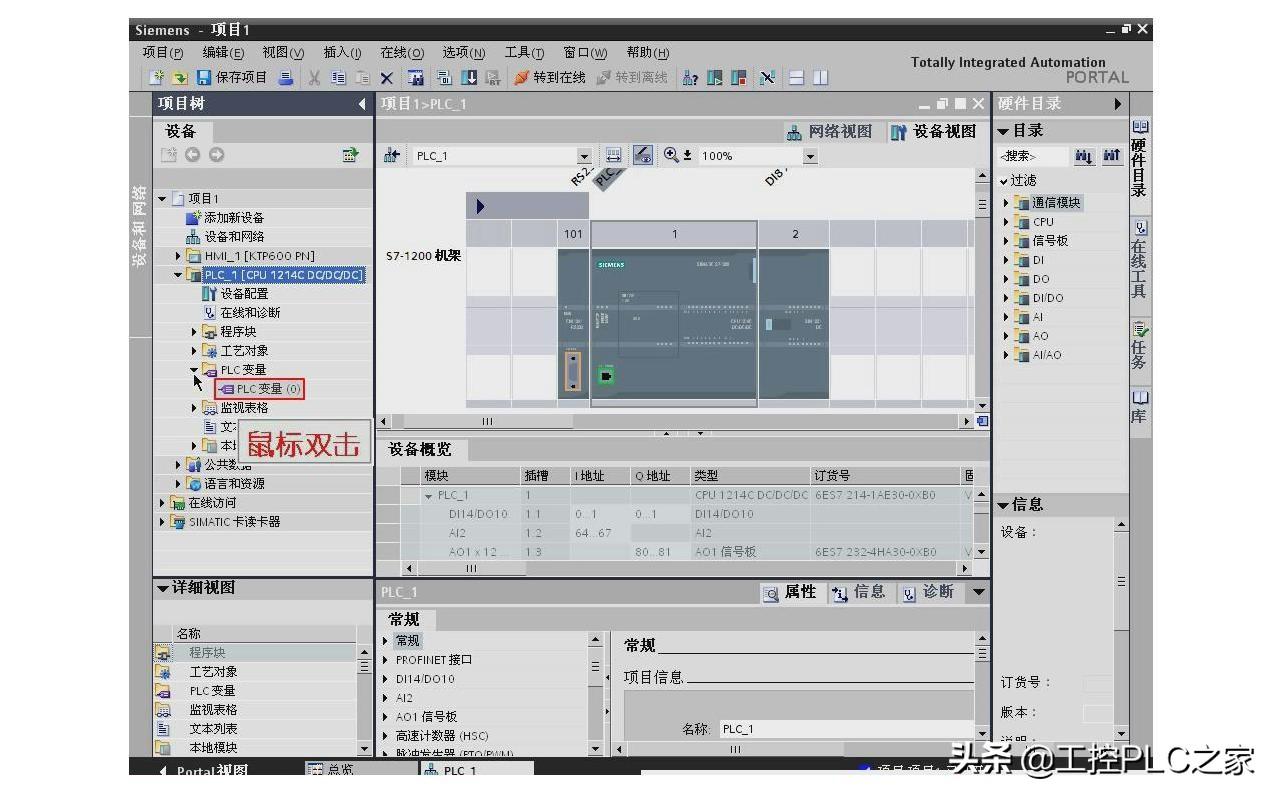Expand the 工艺对象 folder
Screen dimensions: 1280x800
tap(195, 351)
